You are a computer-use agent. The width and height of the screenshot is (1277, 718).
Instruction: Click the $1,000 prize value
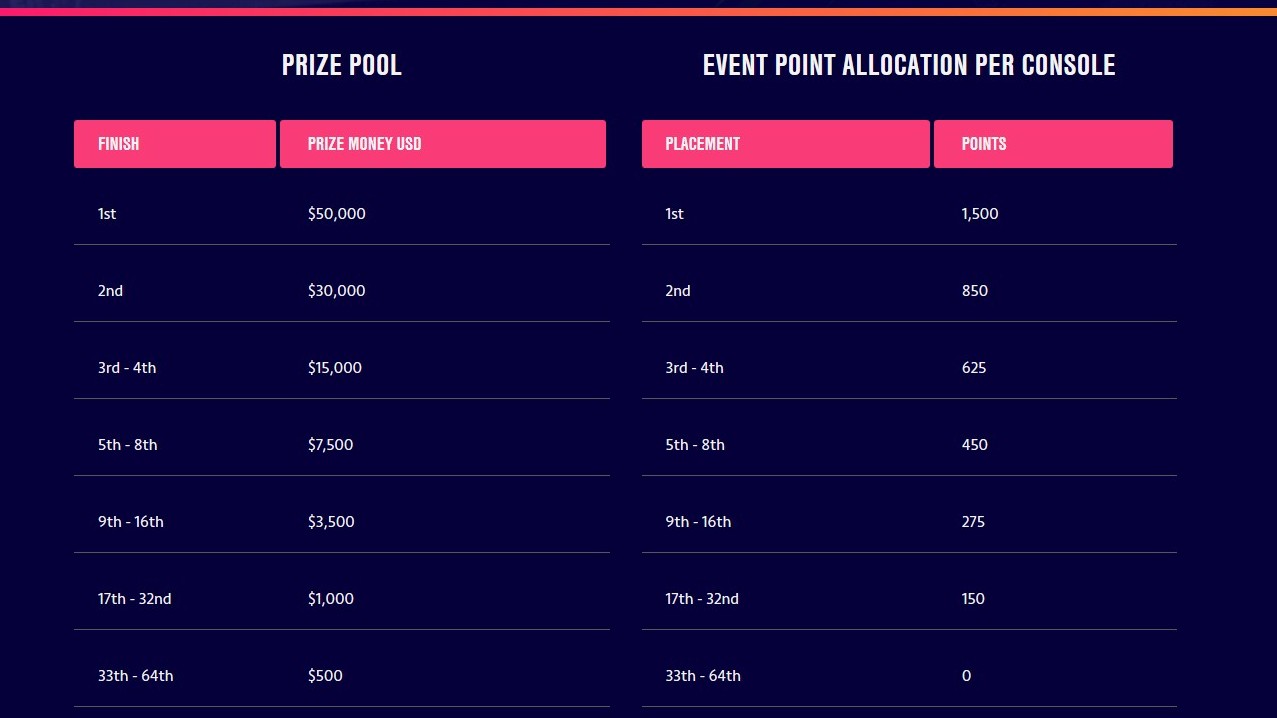(331, 599)
